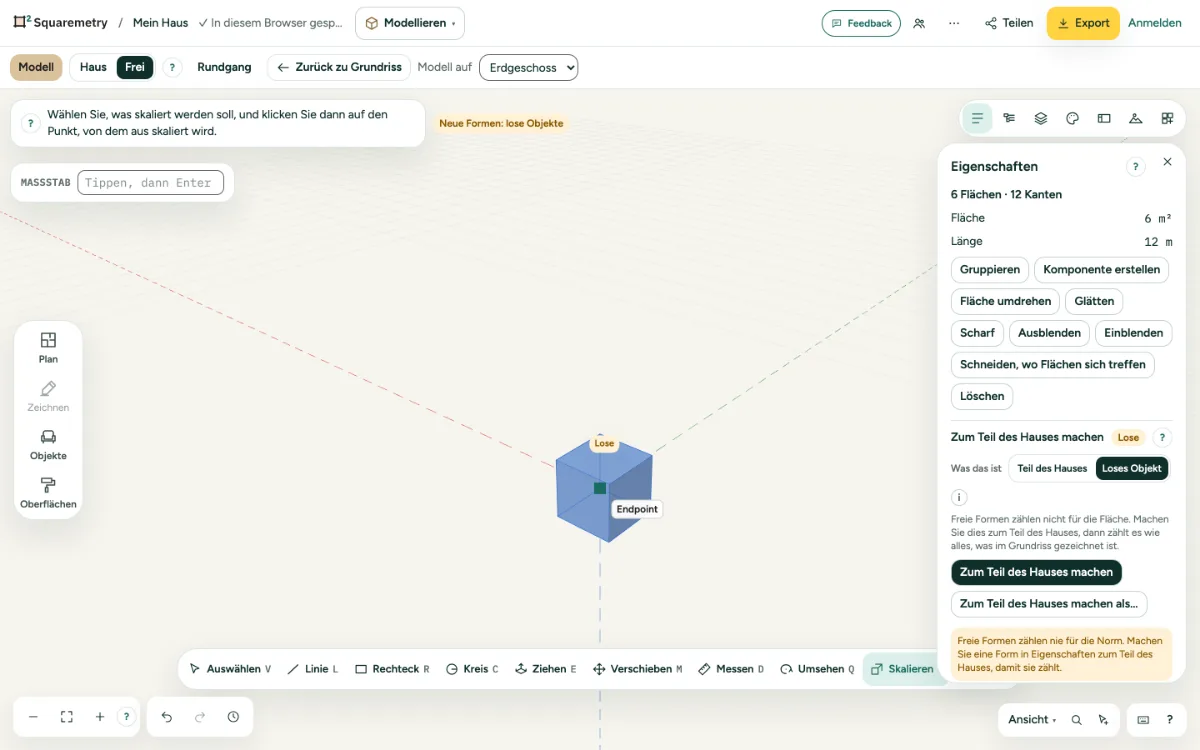The image size is (1200, 750).
Task: Click the Gruppieren button
Action: 990,270
